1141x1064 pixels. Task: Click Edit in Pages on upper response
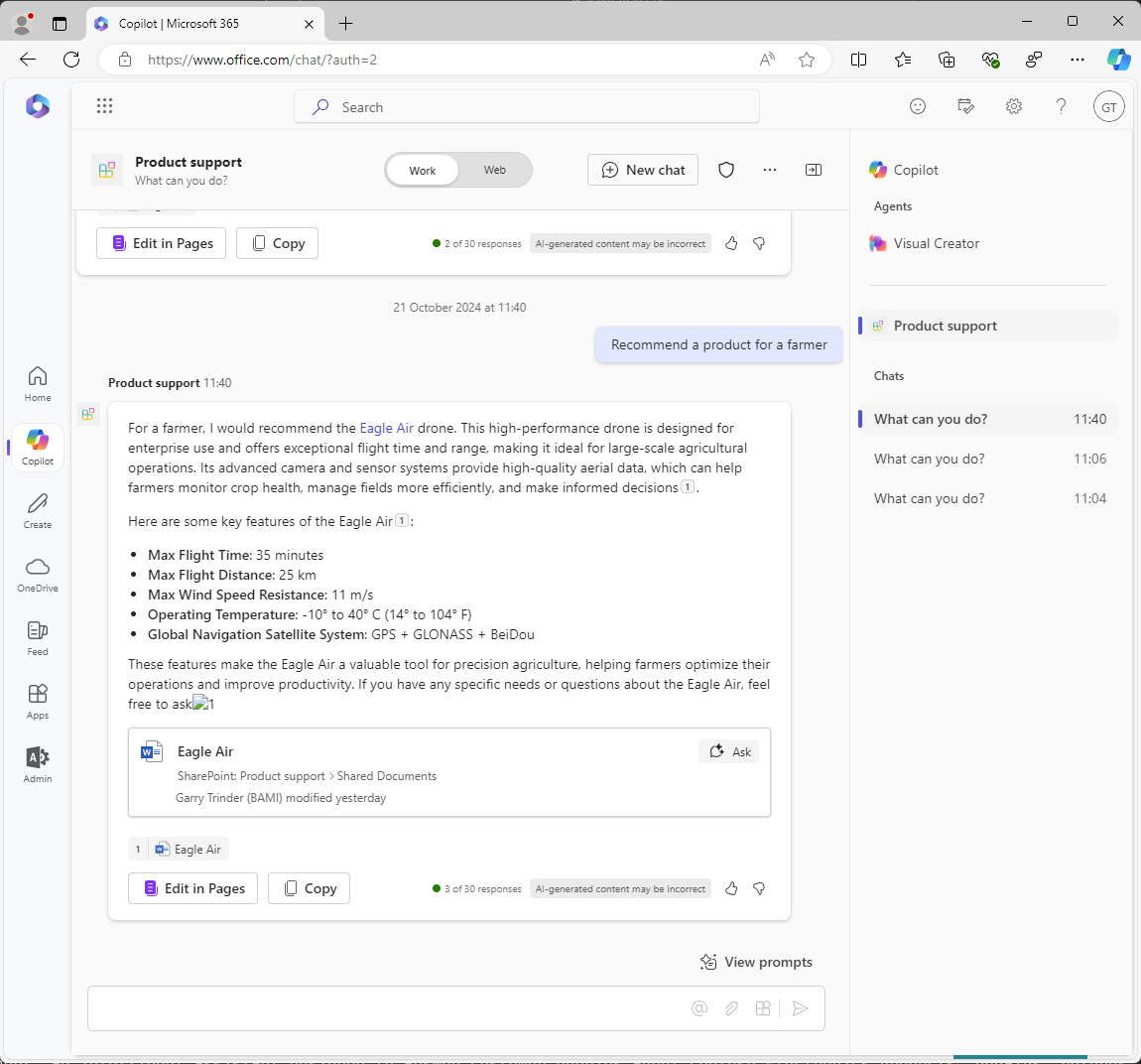point(161,244)
